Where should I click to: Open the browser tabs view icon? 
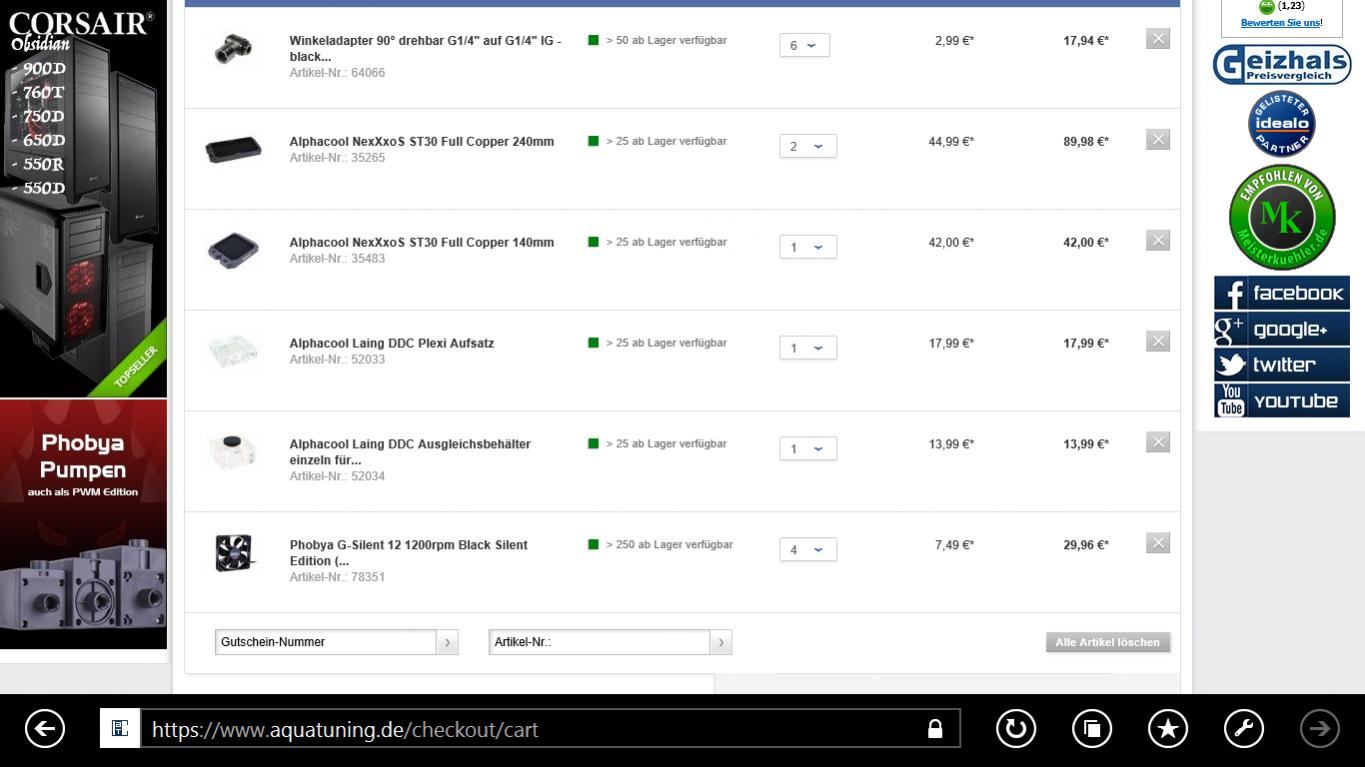1092,729
